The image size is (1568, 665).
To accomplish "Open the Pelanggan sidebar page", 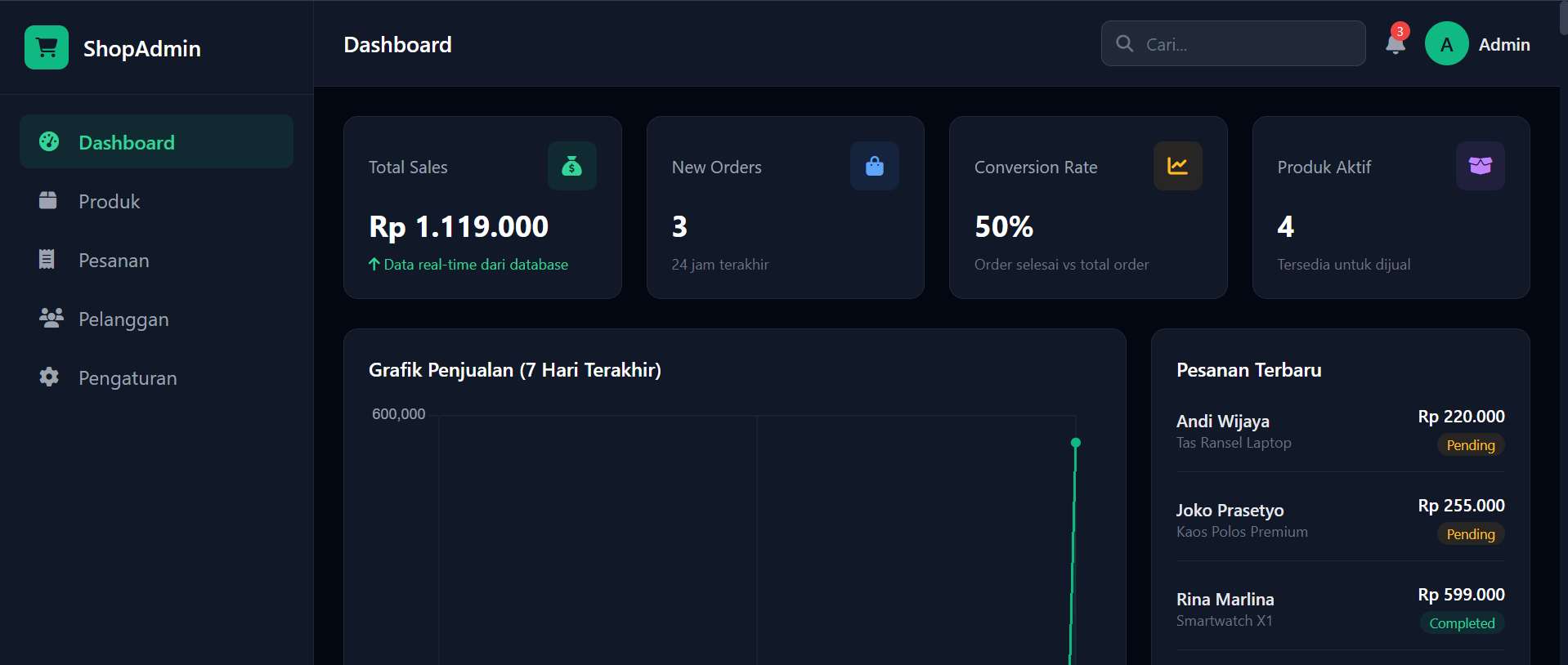I will pos(156,319).
